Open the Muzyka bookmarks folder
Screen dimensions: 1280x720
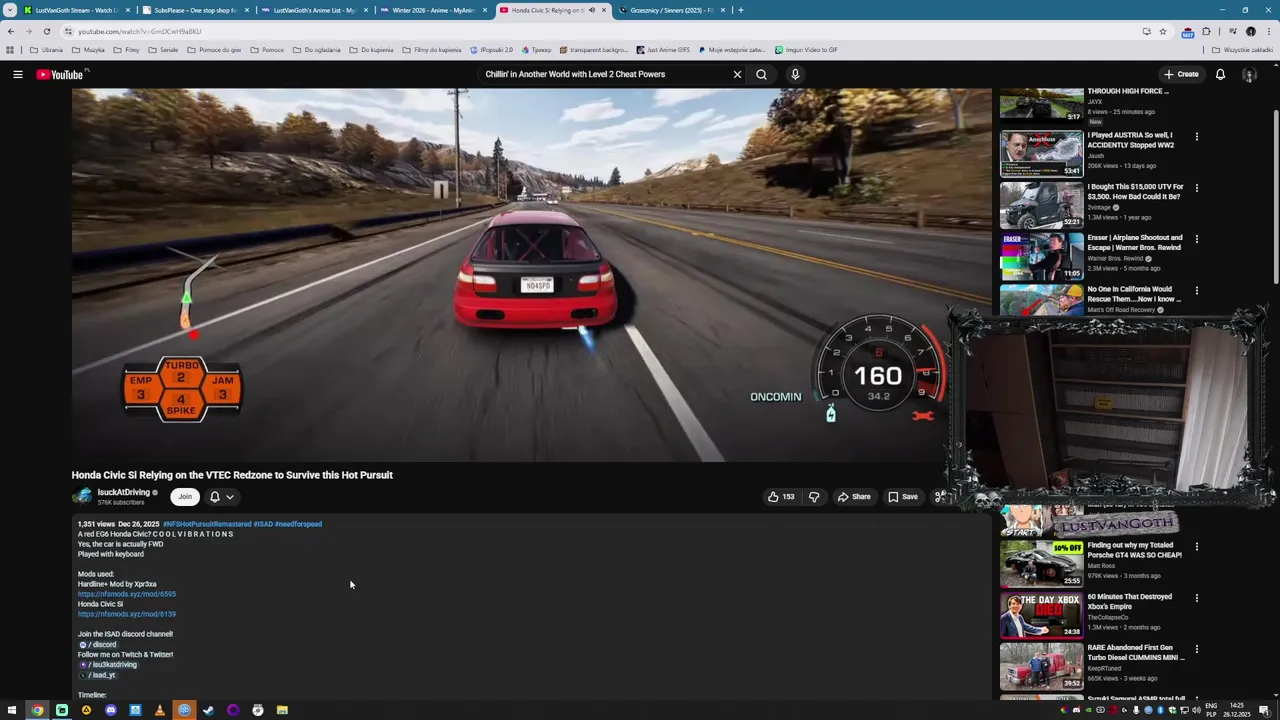(88, 50)
